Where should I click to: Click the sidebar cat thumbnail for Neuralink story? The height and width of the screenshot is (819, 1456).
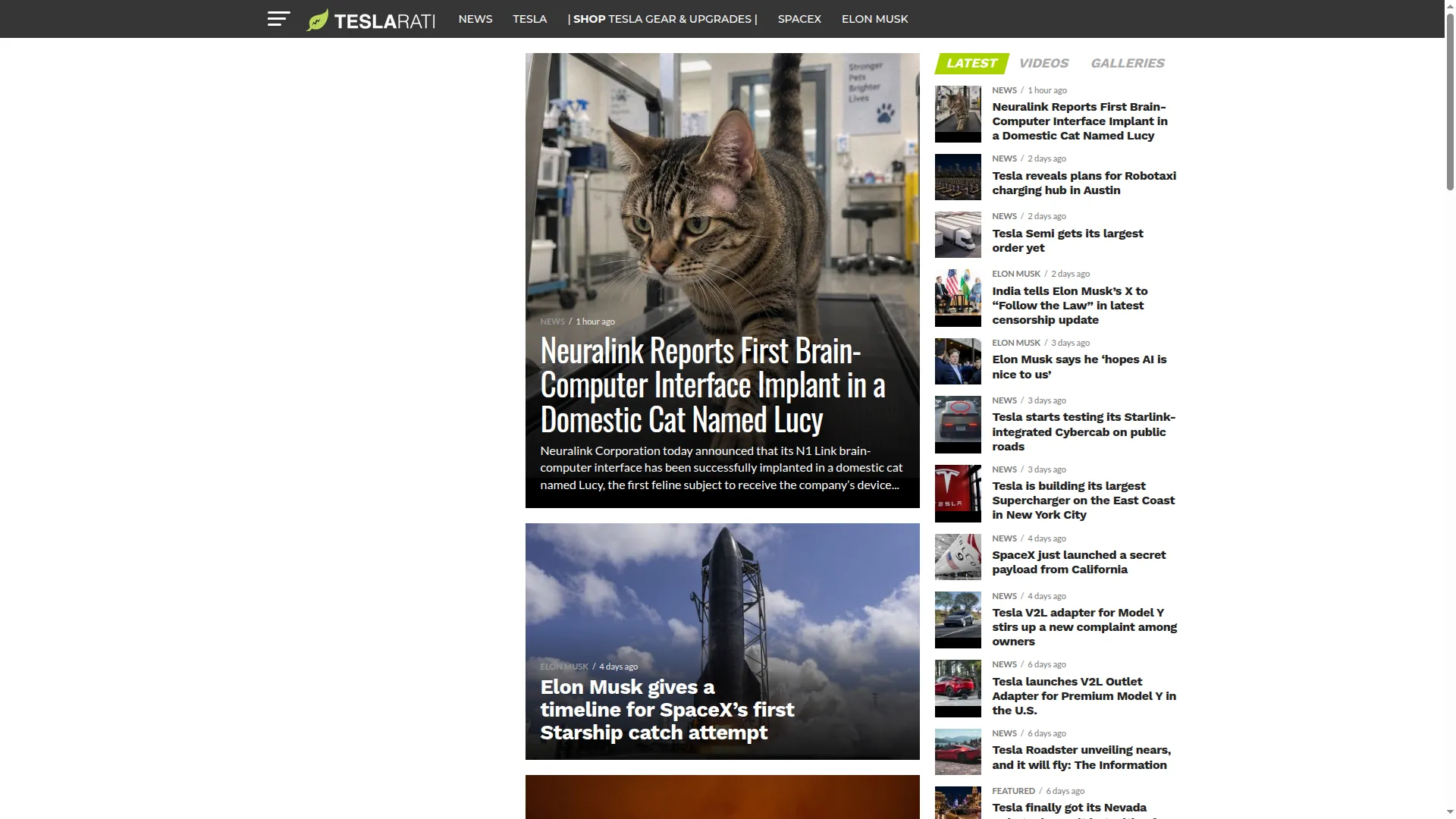(x=958, y=114)
